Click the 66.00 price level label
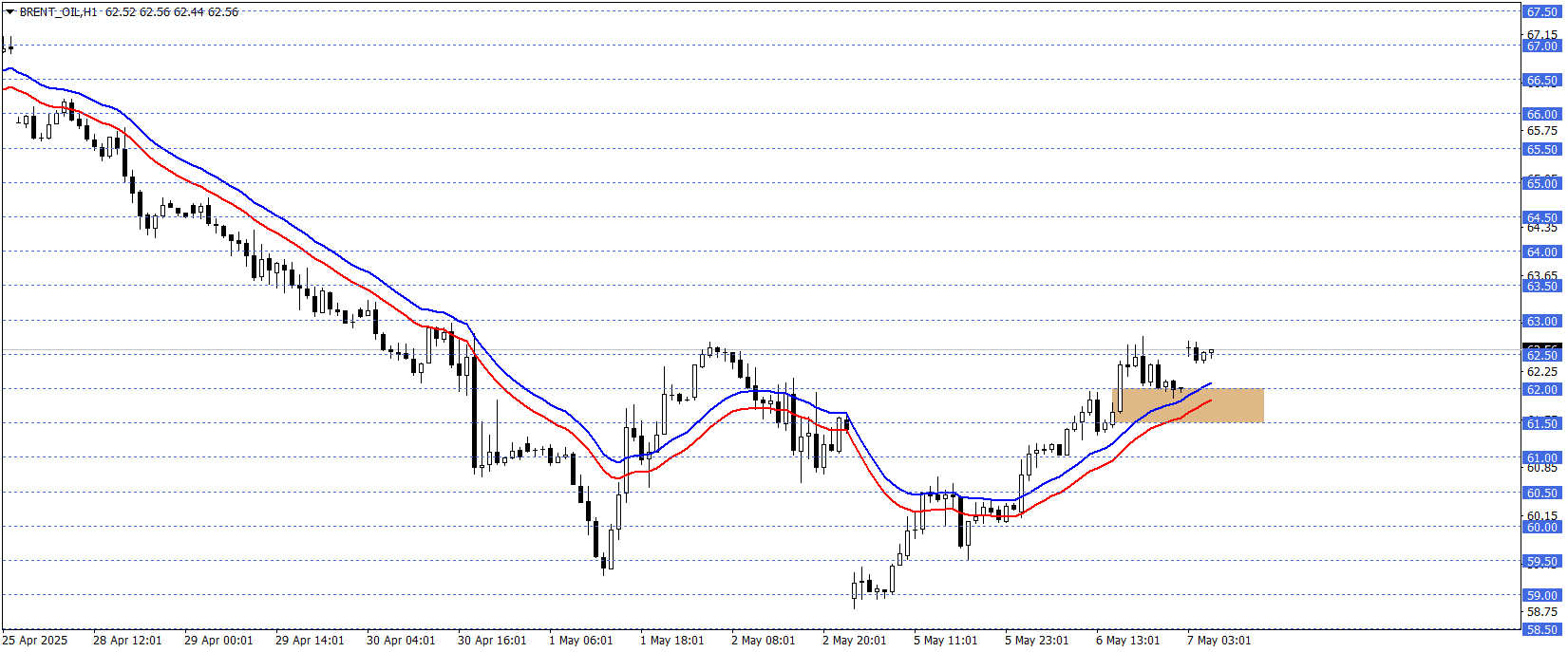Screen dimensions: 1568x652 click(1541, 114)
